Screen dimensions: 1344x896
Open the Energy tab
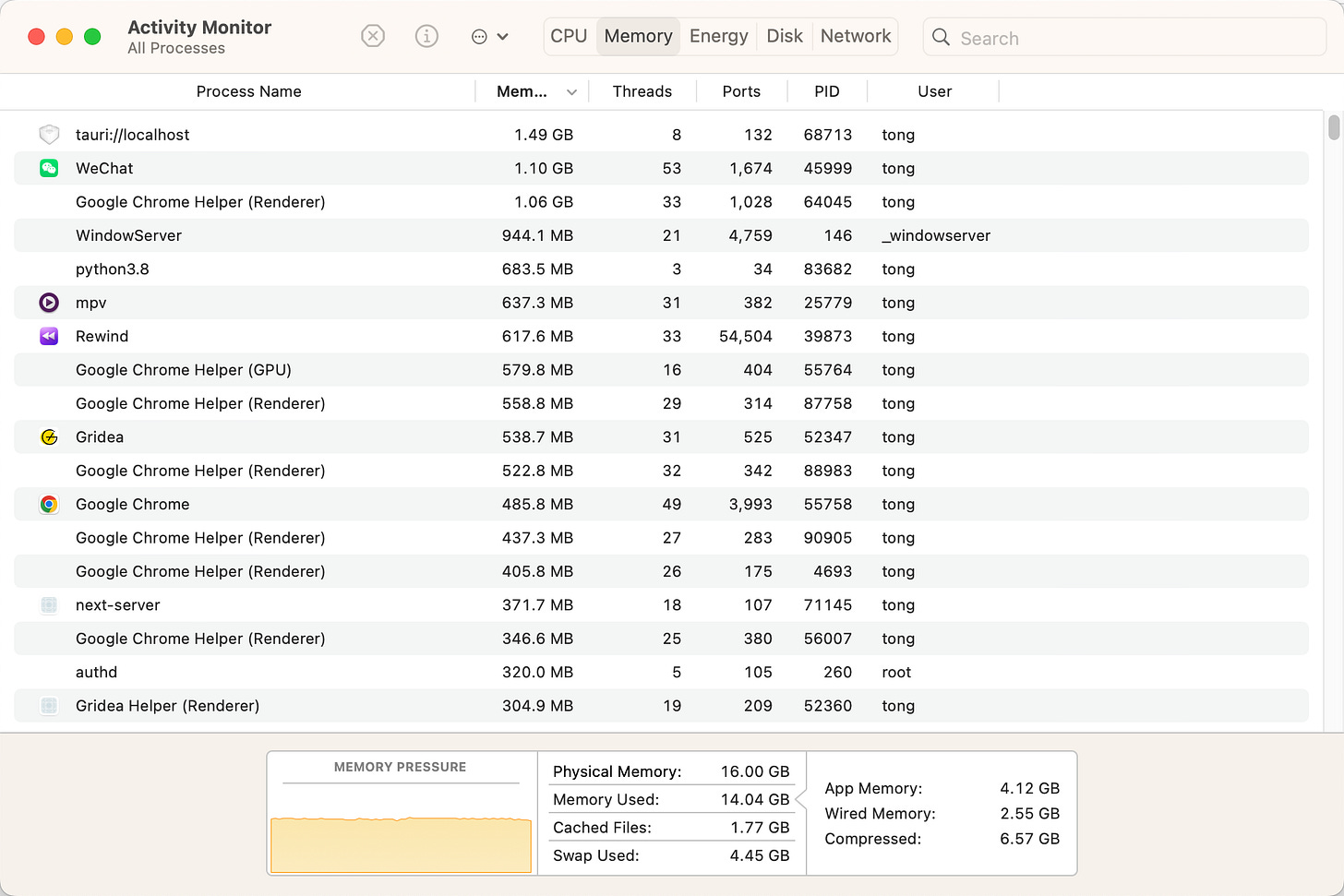(x=718, y=36)
